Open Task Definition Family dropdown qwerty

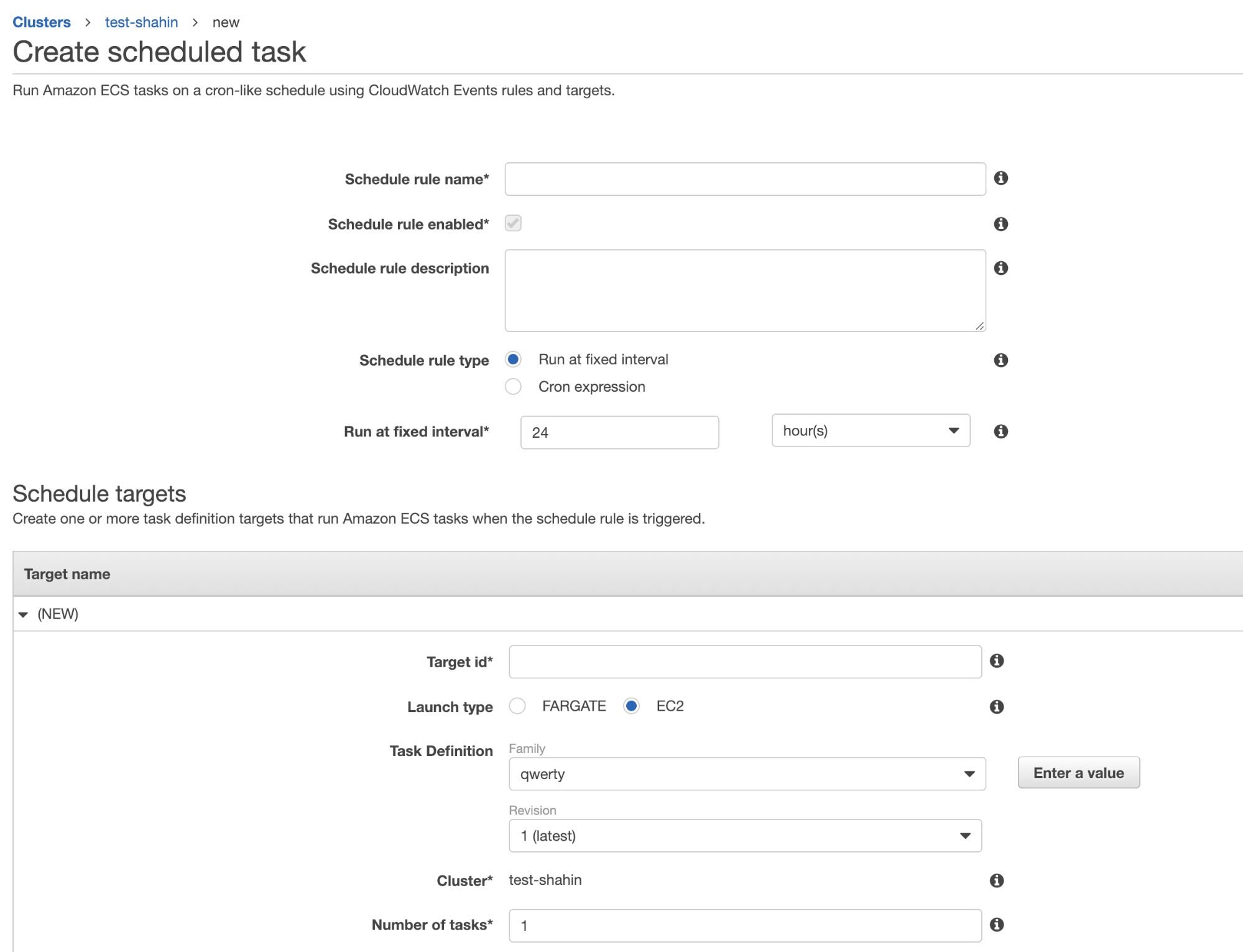[746, 774]
